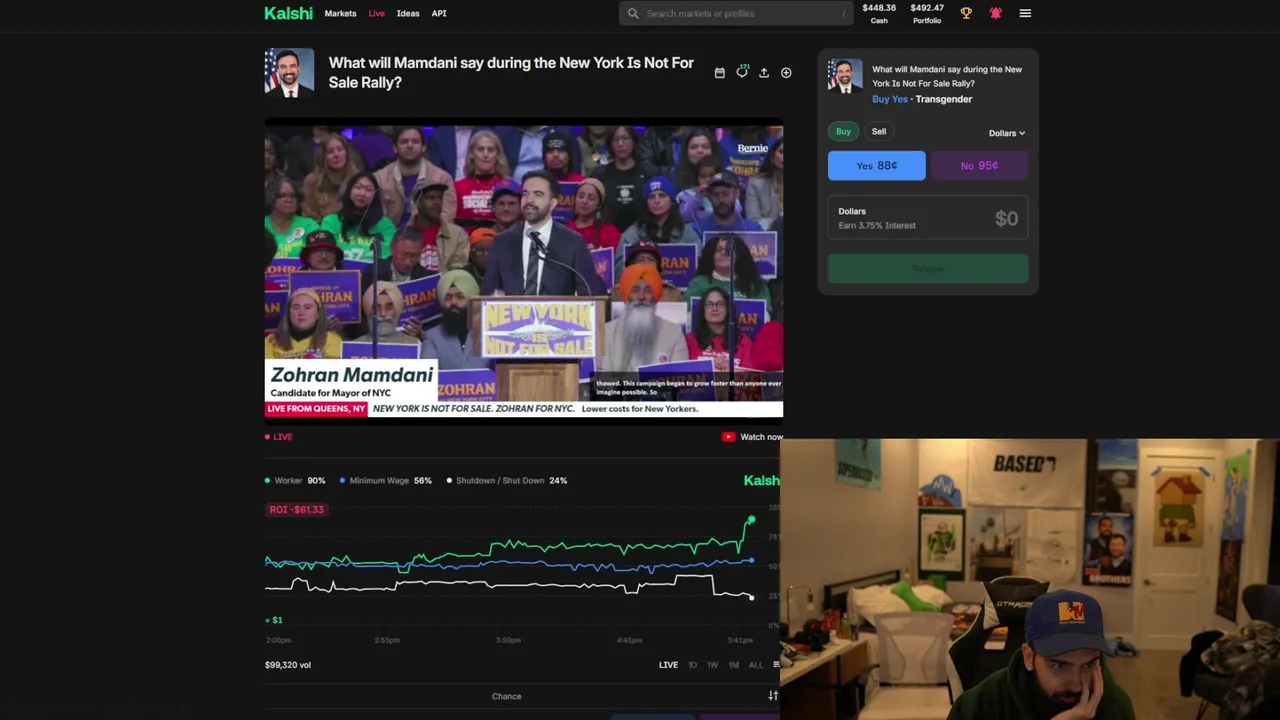The image size is (1280, 720).
Task: Click the live rally video stream
Action: (x=524, y=270)
